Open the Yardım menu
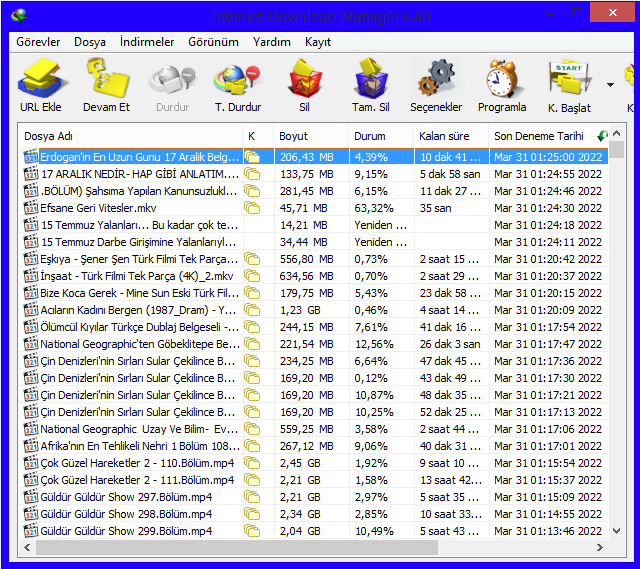 271,42
